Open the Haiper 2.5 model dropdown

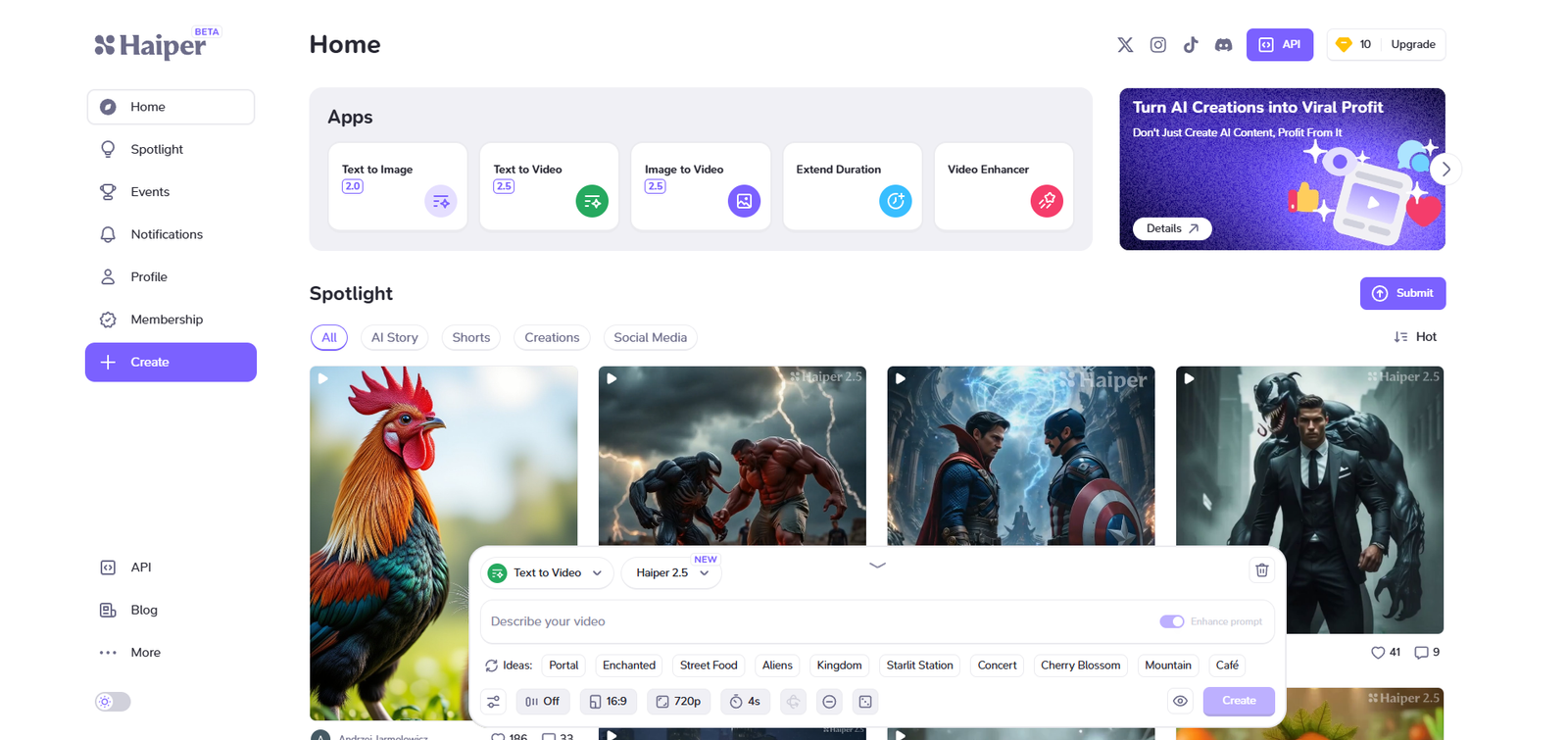pos(671,573)
